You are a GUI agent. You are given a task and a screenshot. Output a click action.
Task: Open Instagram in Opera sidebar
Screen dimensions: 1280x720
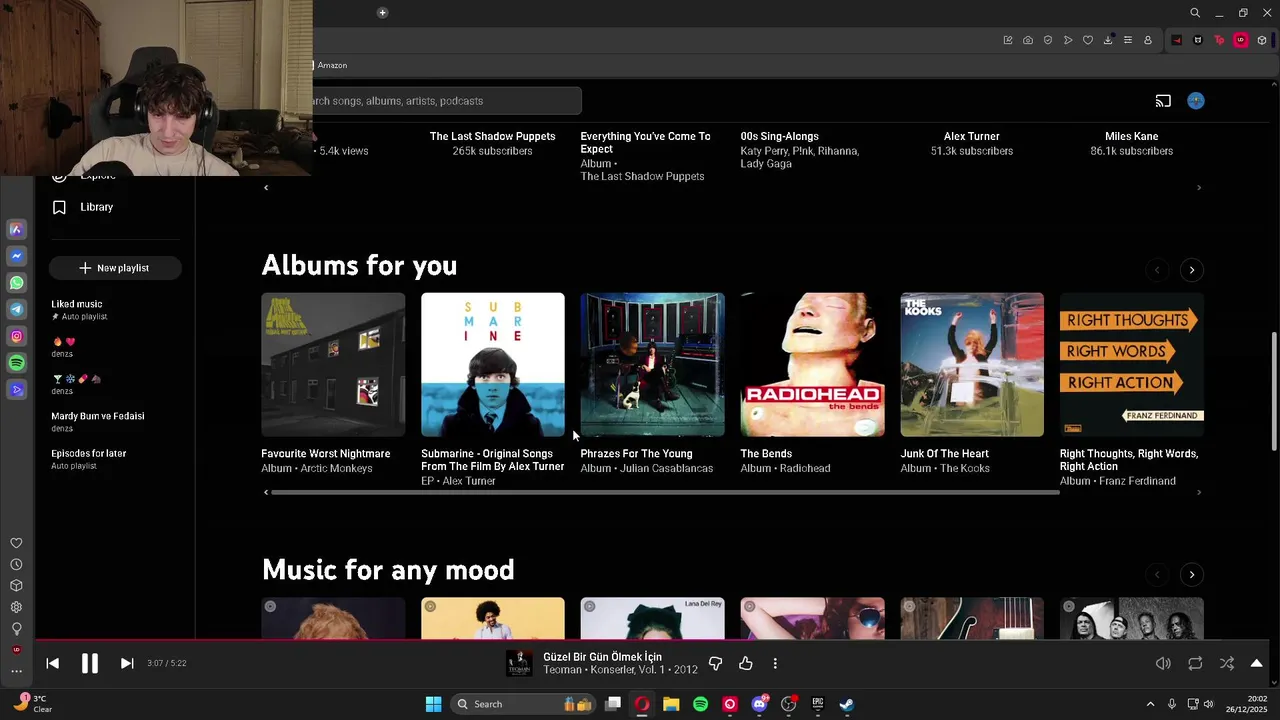pos(16,337)
